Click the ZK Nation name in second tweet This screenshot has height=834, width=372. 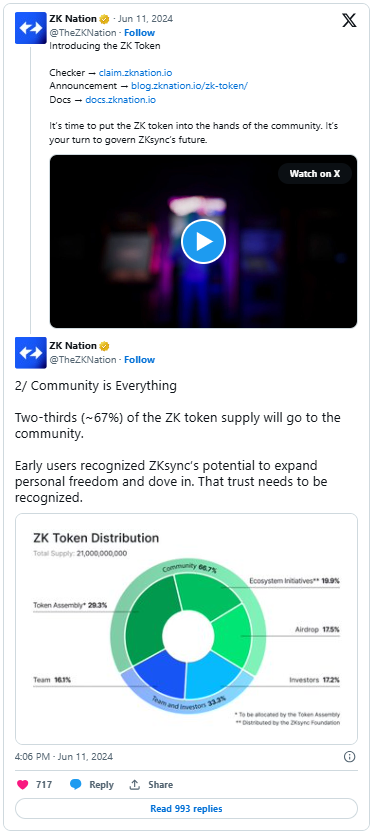click(x=73, y=346)
